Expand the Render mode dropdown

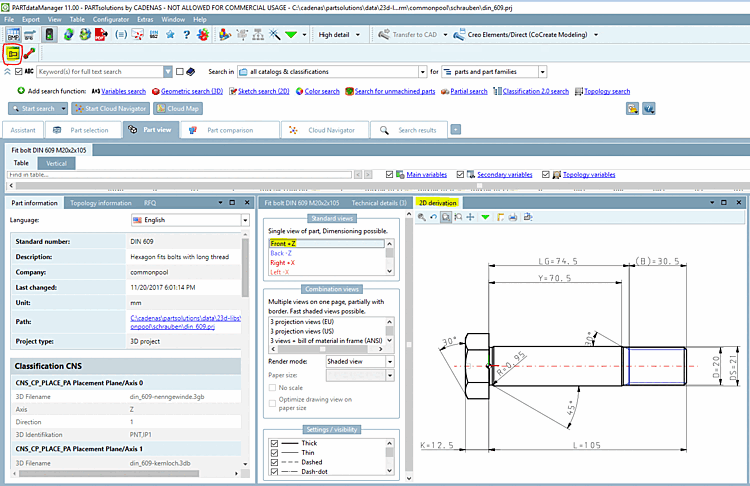point(390,362)
